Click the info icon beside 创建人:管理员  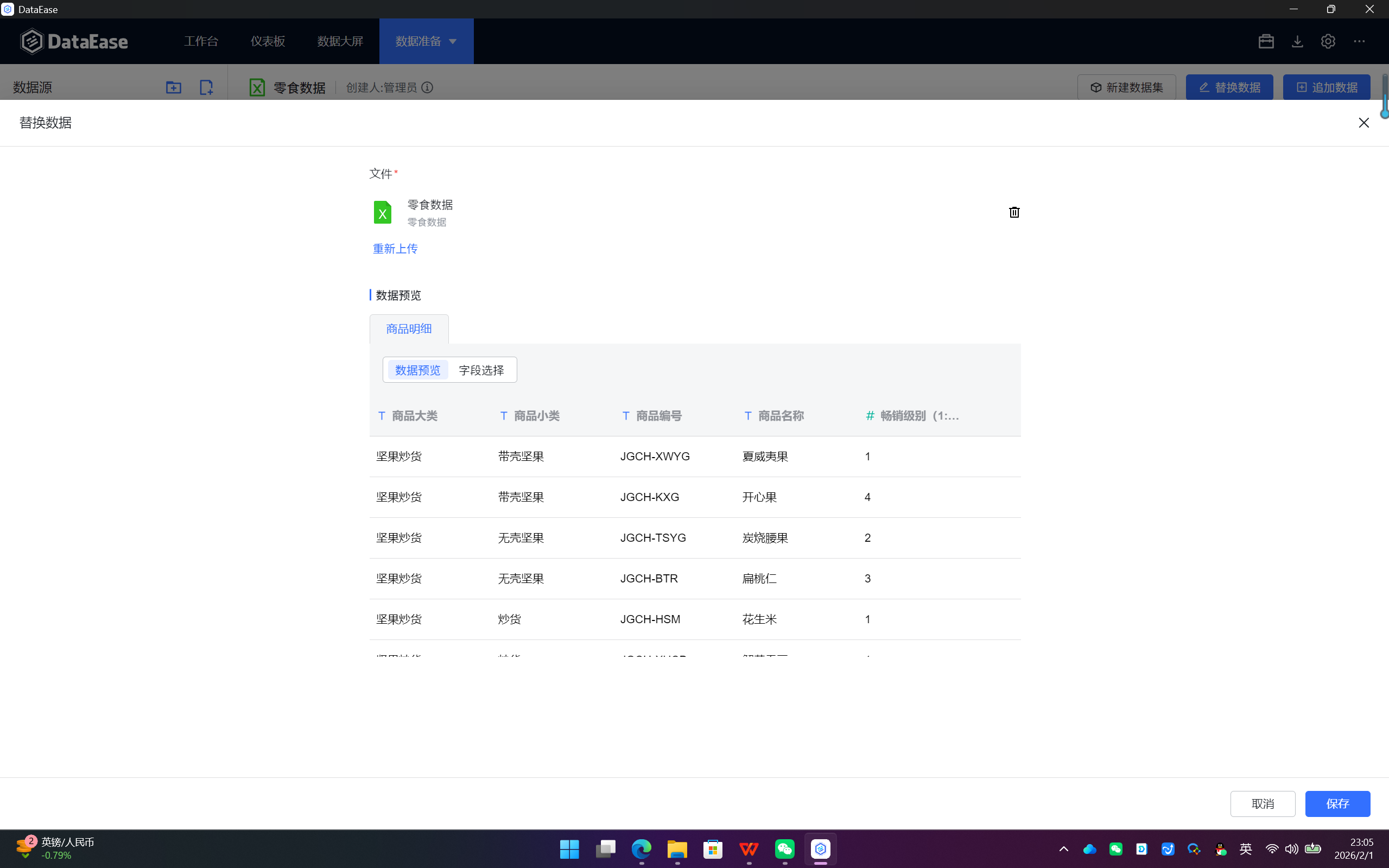click(427, 87)
